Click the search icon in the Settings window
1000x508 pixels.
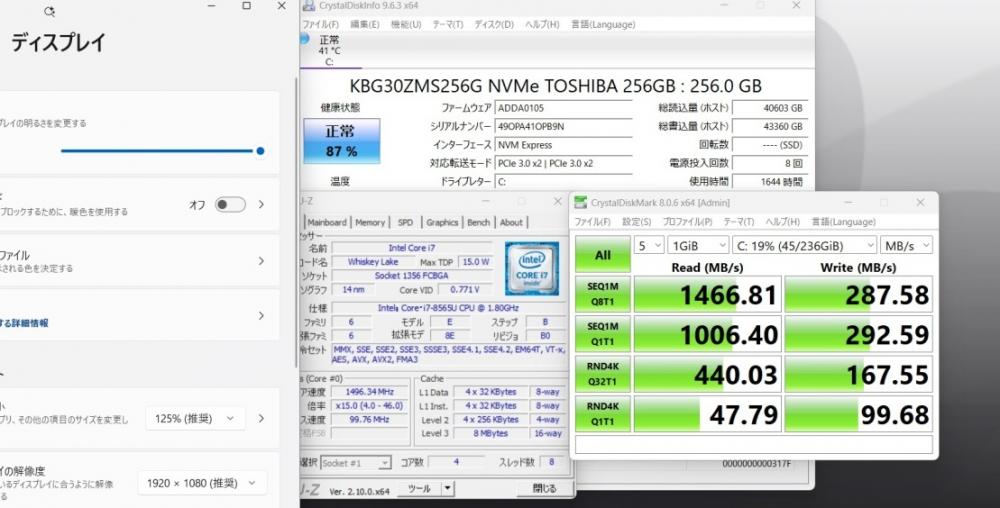click(50, 11)
